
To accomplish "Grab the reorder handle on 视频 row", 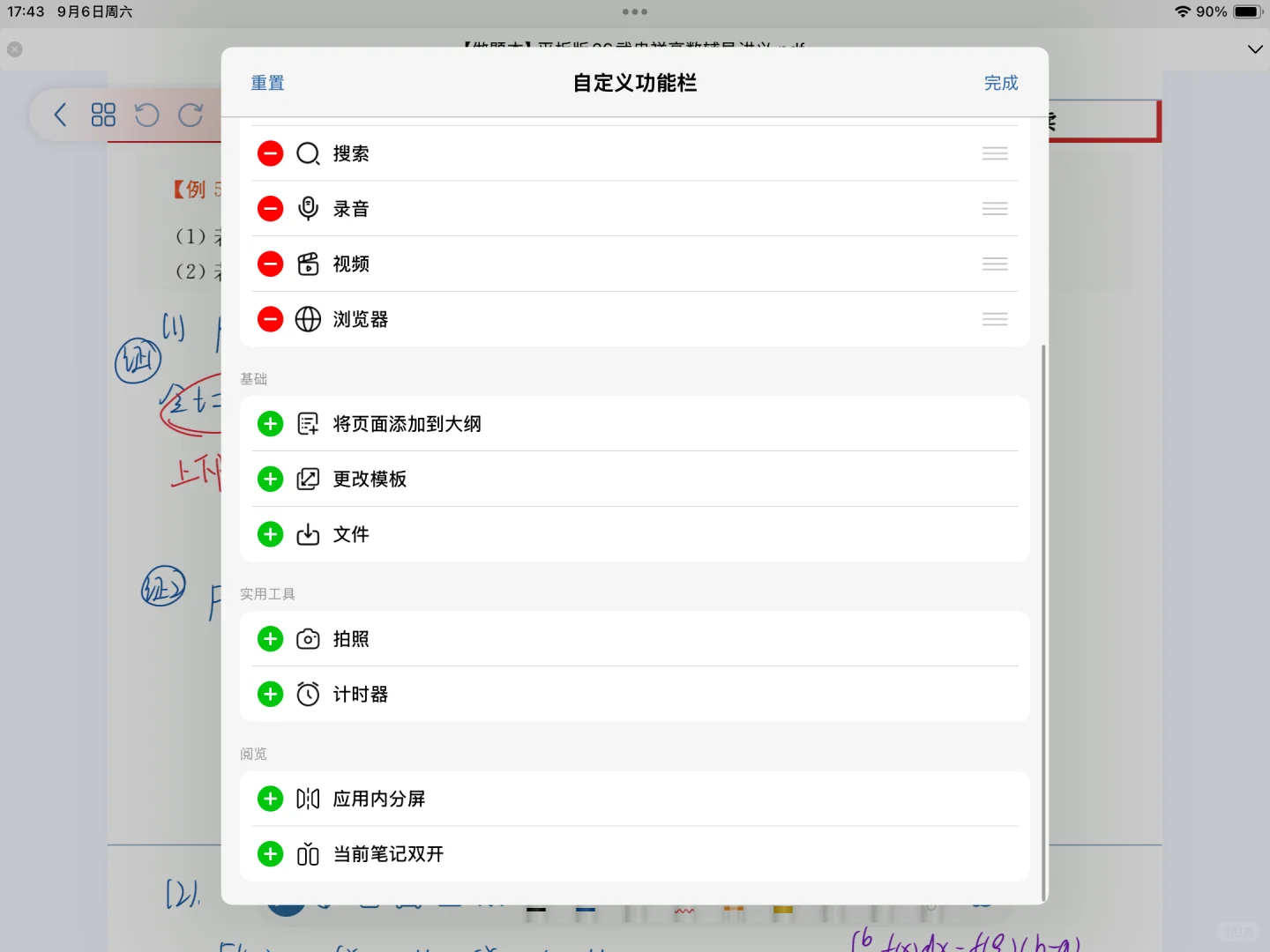I will 995,264.
